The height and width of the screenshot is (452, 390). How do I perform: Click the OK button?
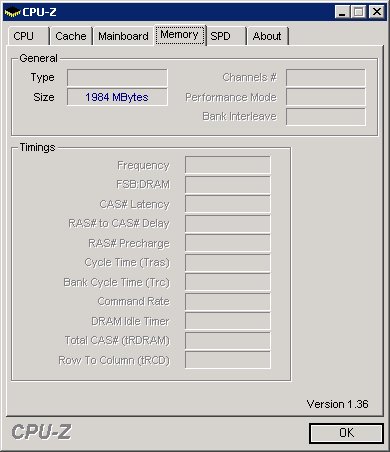(346, 433)
